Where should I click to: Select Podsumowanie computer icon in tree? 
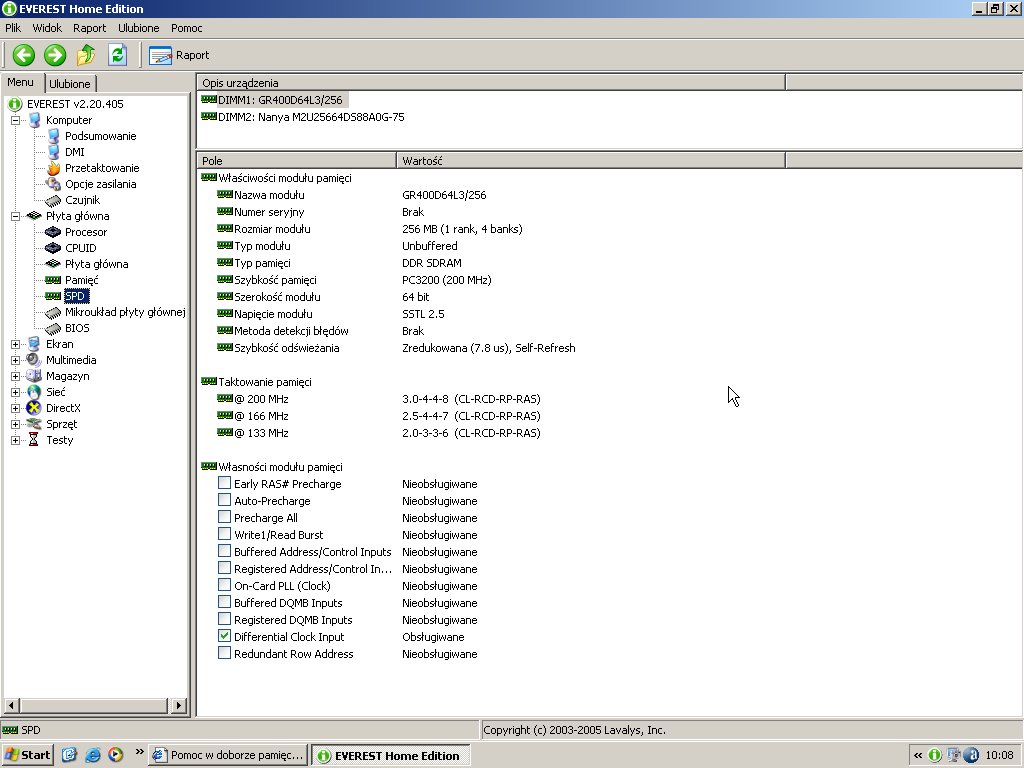click(54, 136)
